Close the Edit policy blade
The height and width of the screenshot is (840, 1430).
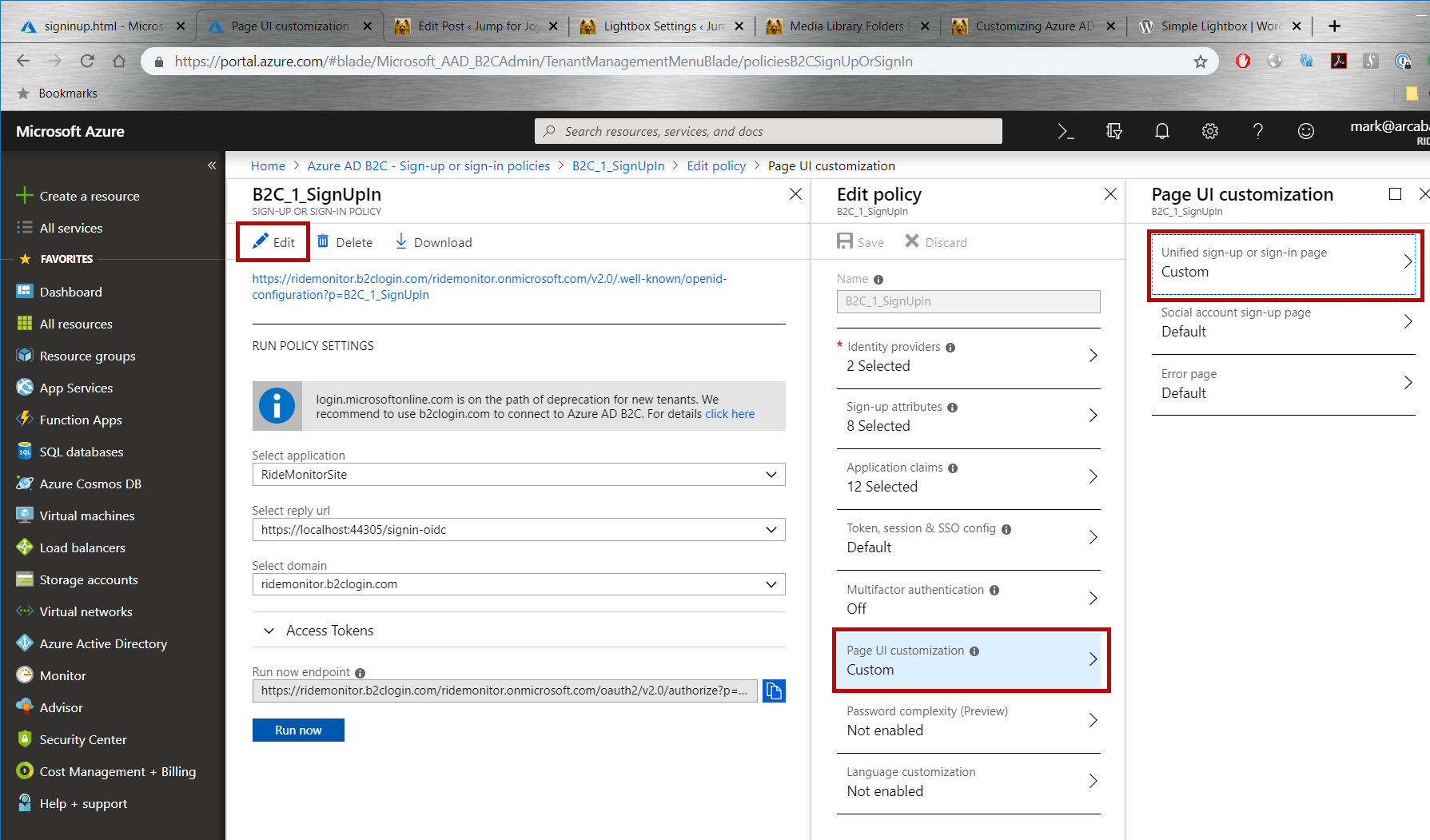1110,194
